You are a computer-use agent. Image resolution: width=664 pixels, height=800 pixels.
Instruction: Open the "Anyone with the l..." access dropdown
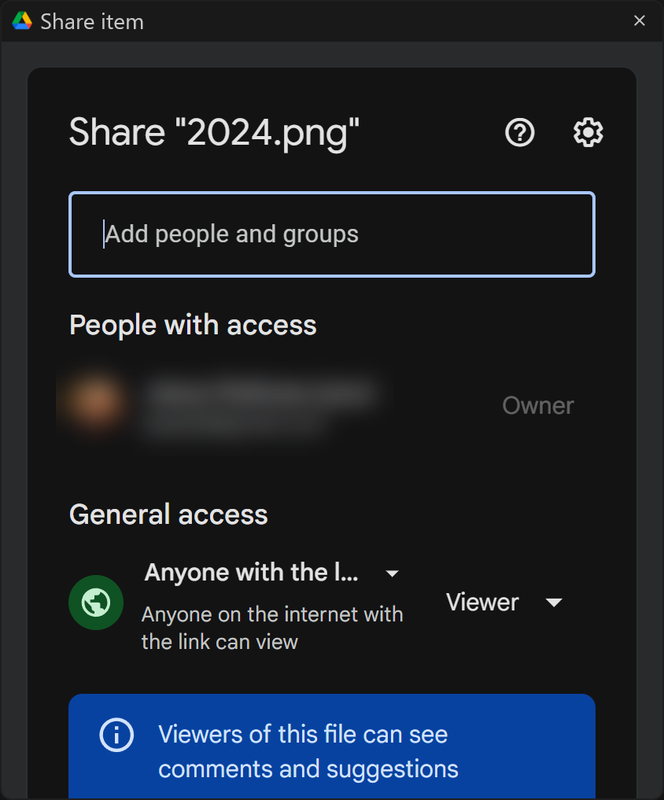(x=272, y=572)
